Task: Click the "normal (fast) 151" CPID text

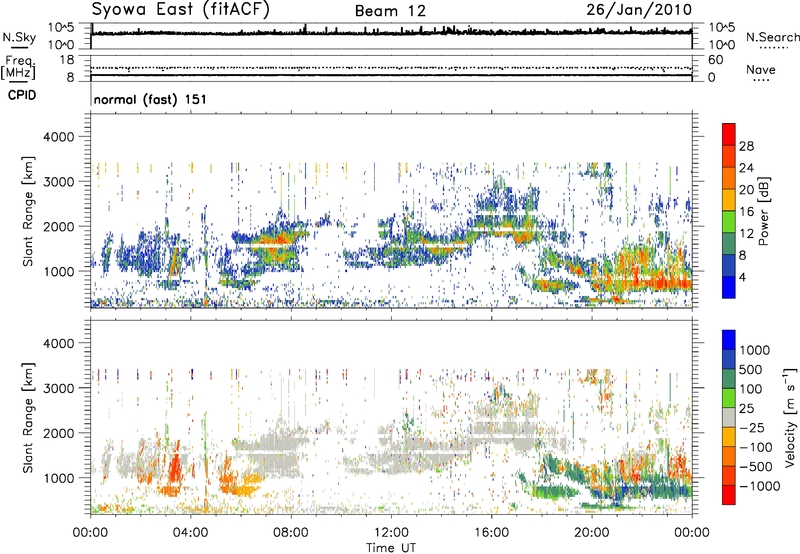Action: pos(150,99)
